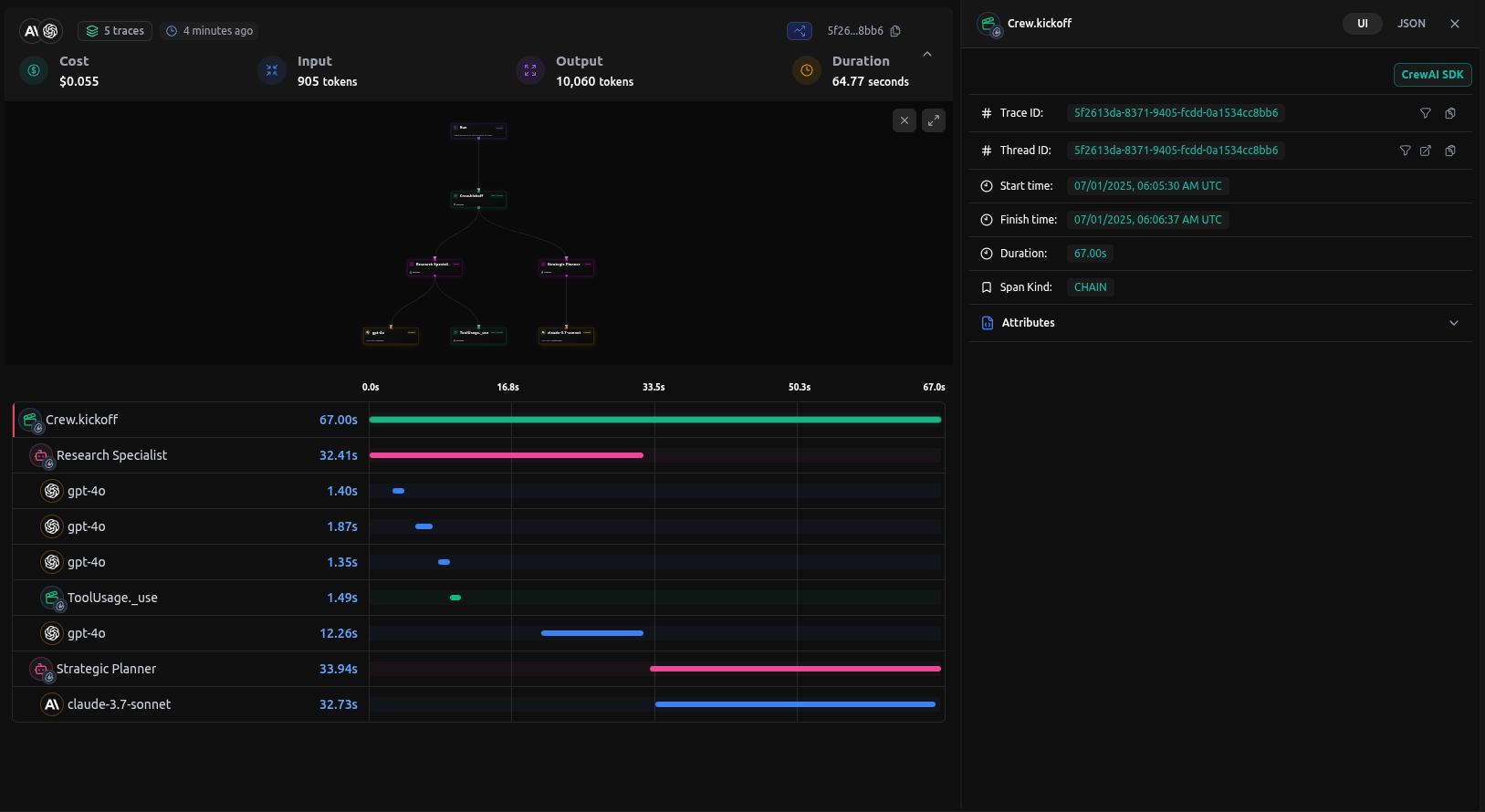The image size is (1485, 812).
Task: Copy the shortened trace ID 5f26...8bb6
Action: [895, 31]
